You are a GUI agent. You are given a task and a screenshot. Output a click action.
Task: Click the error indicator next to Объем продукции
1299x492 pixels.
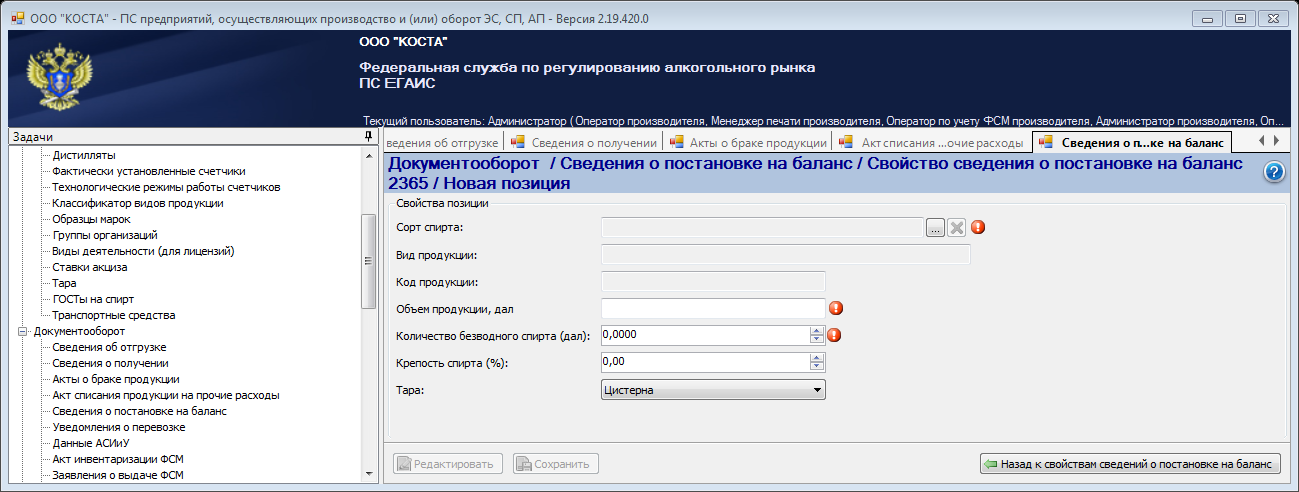coord(836,308)
